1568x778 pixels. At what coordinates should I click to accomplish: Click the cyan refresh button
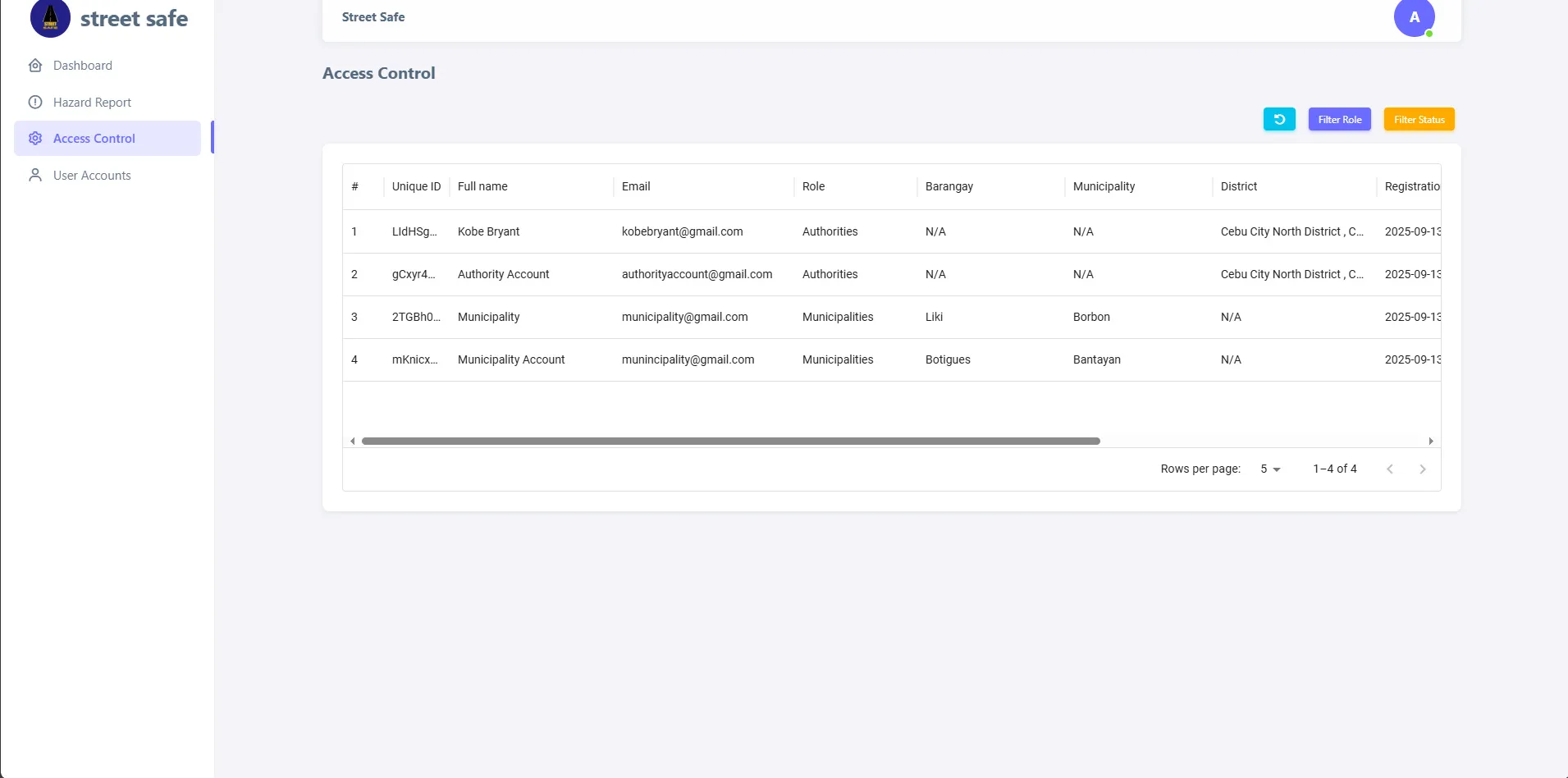[x=1279, y=119]
